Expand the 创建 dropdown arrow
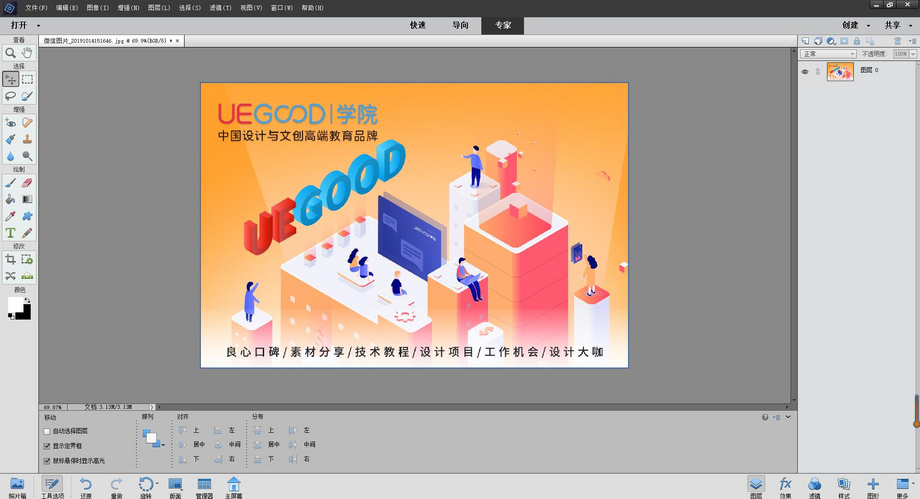This screenshot has width=920, height=499. [x=868, y=26]
